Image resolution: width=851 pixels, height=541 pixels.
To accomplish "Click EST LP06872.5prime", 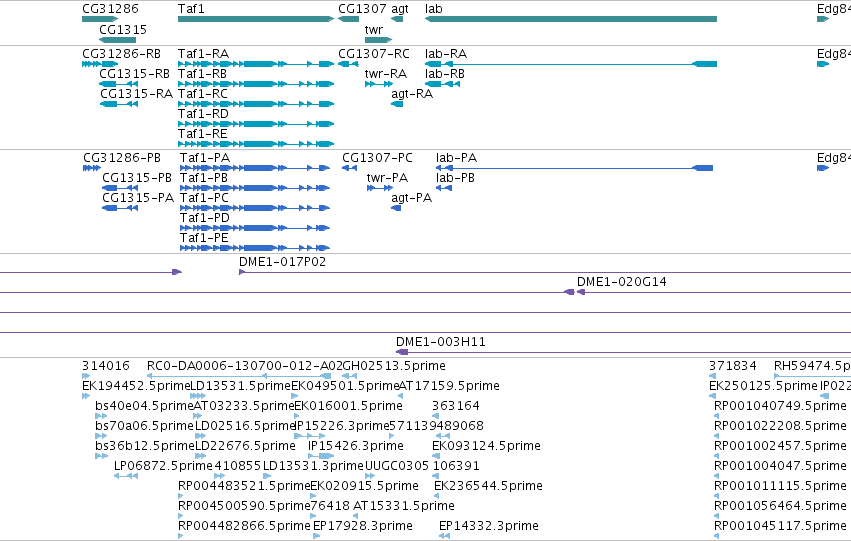I will coord(126,476).
